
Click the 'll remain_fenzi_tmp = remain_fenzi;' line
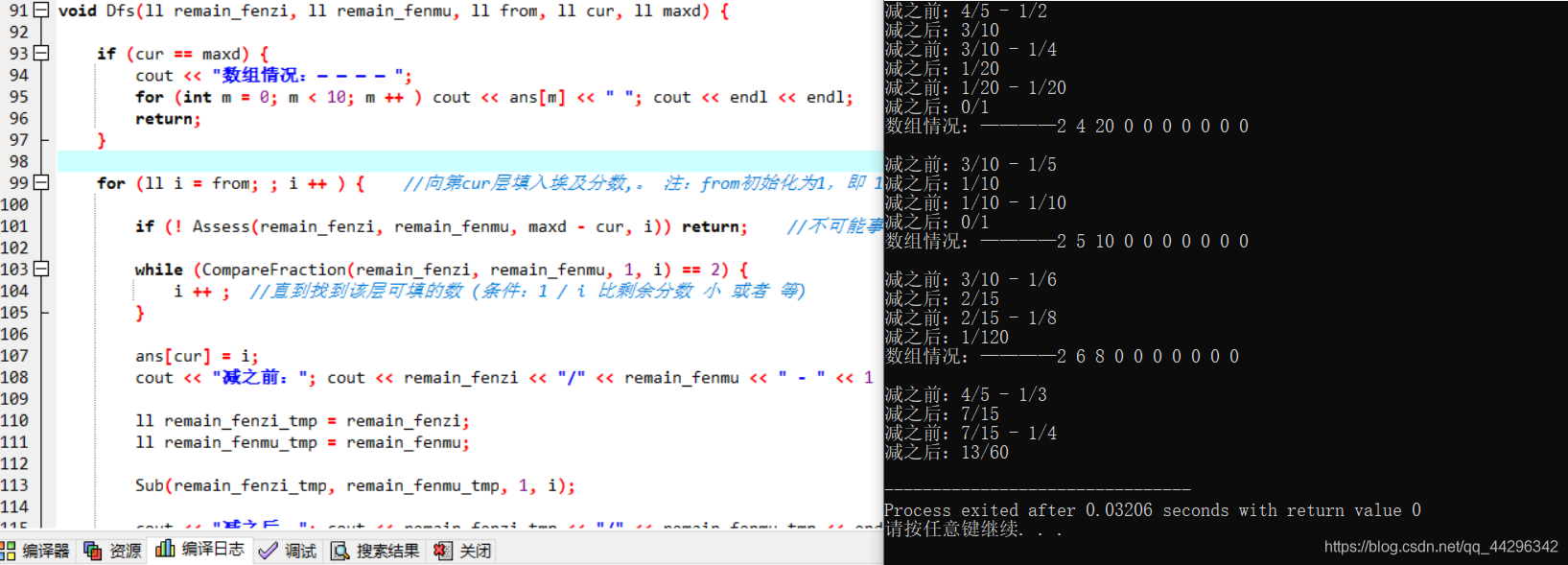(302, 421)
